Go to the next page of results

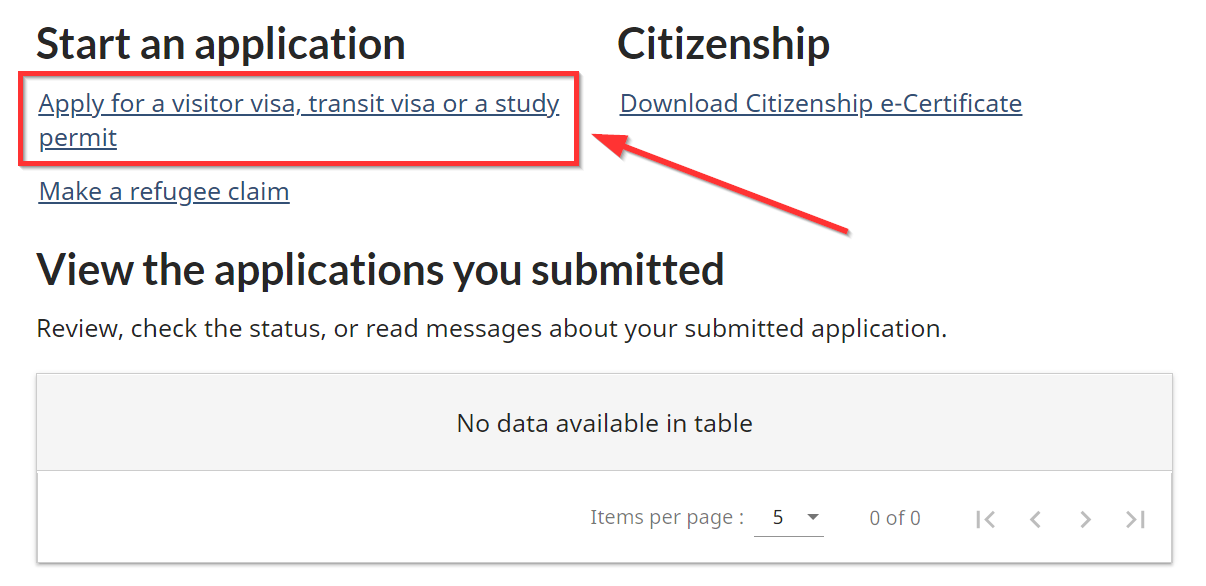pos(1085,519)
